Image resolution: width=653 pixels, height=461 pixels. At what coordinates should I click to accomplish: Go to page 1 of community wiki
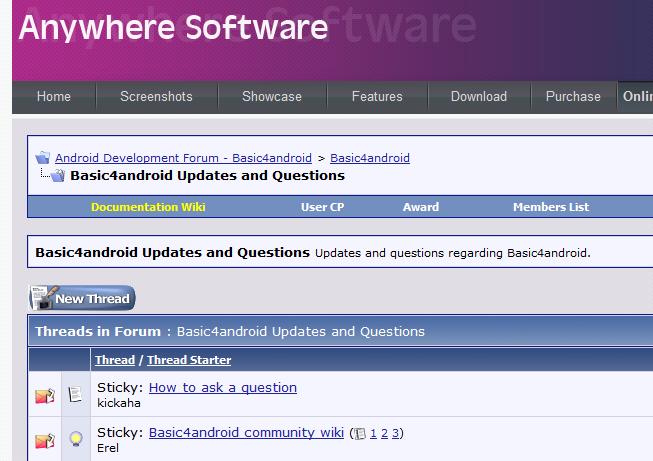click(x=373, y=434)
